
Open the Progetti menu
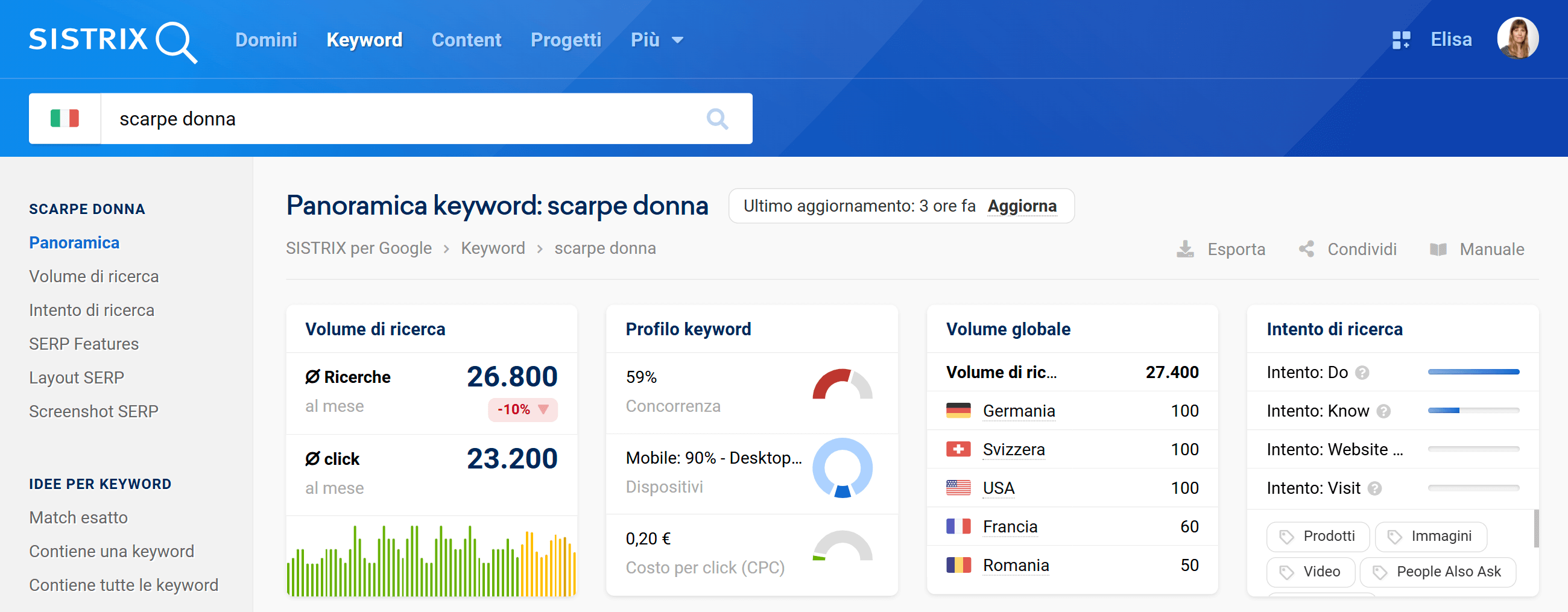[566, 40]
